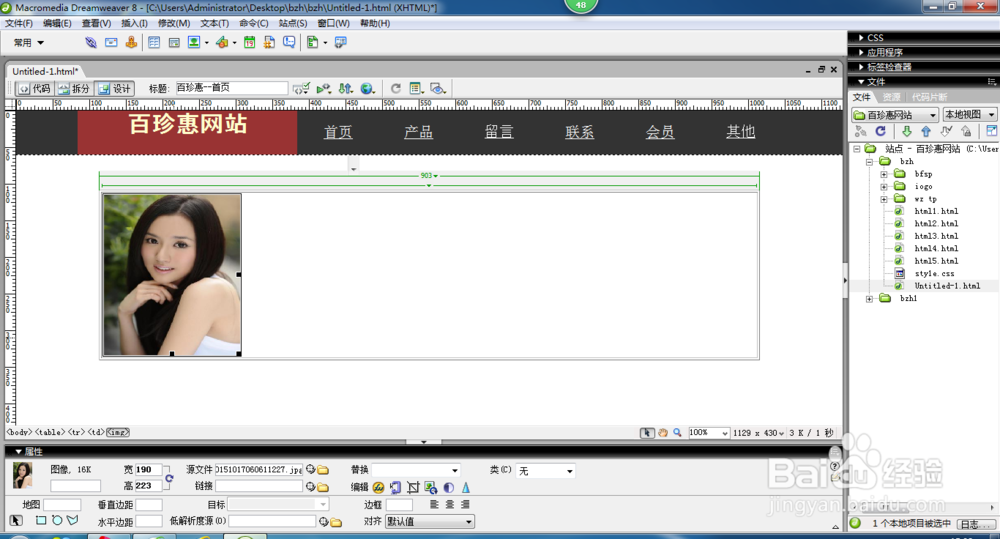Open Preview in Browser globe icon

pos(367,89)
